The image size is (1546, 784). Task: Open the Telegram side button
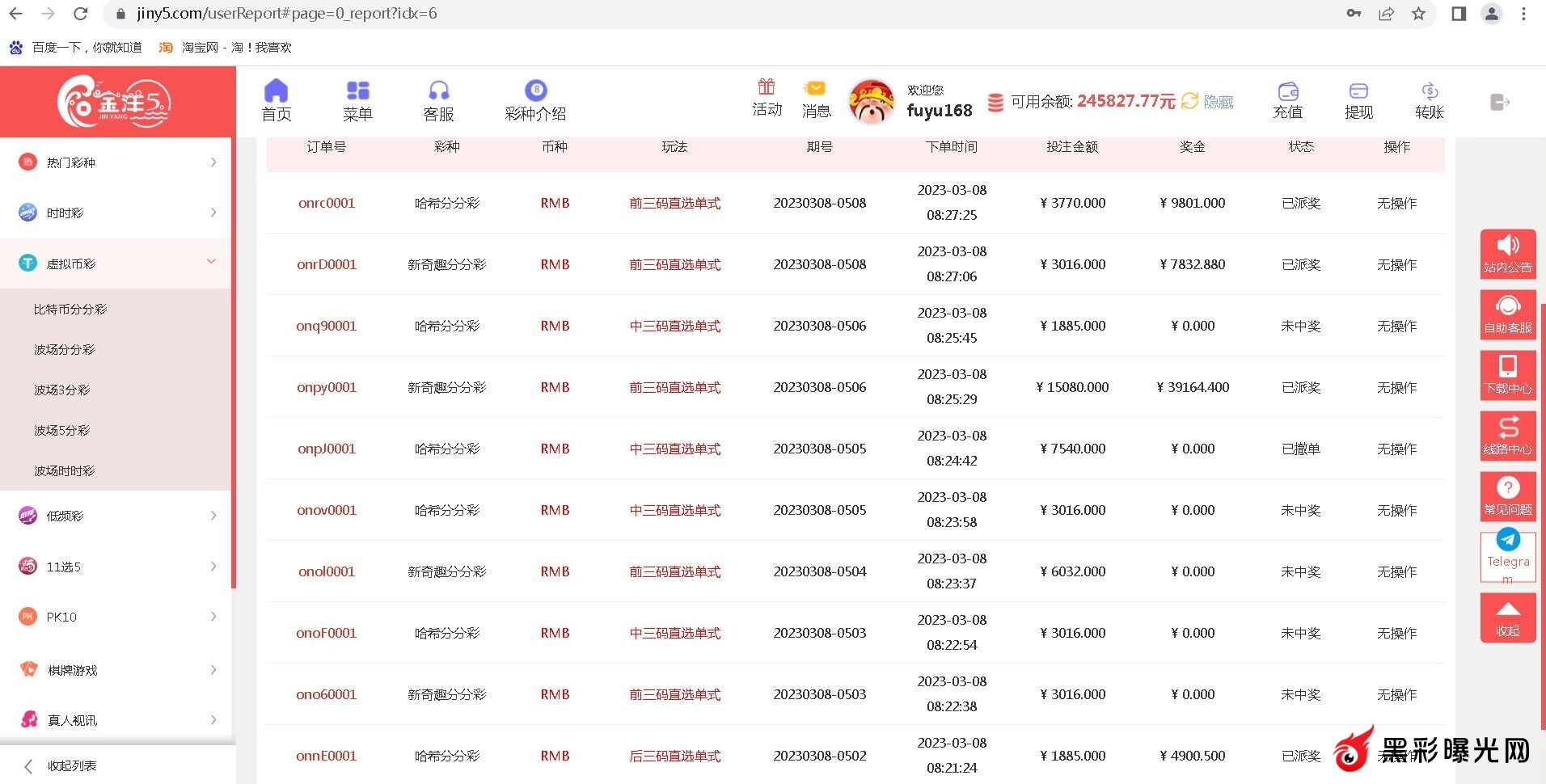point(1507,556)
